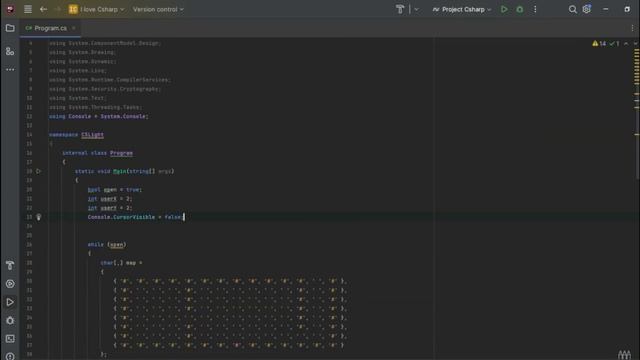Go to previous highlighted problem arrow
640x360 pixels.
click(x=626, y=43)
